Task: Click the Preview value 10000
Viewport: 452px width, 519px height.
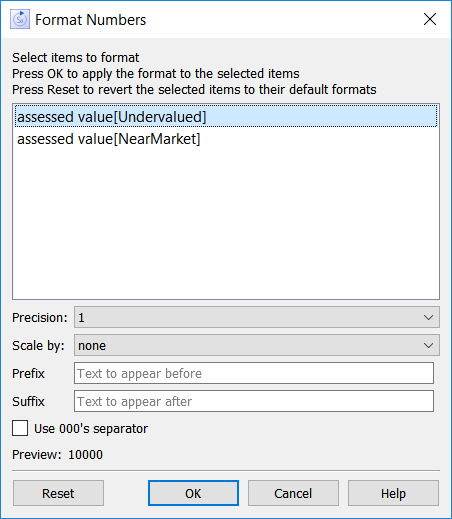Action: point(85,455)
